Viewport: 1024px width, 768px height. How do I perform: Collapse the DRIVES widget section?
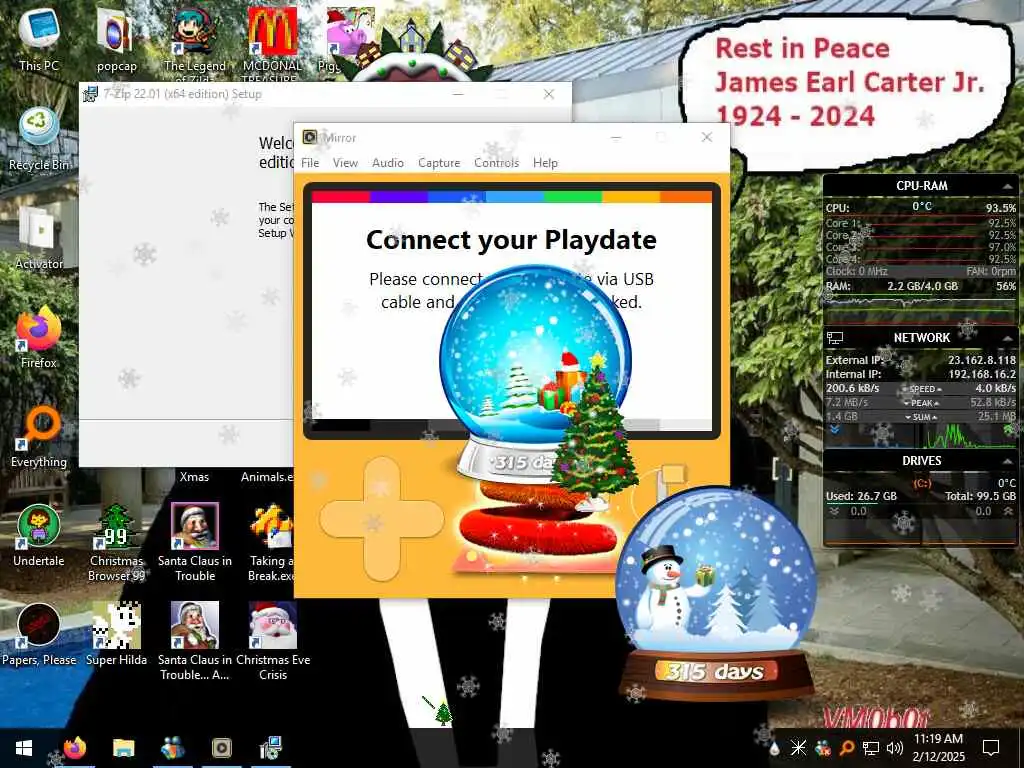point(1007,461)
